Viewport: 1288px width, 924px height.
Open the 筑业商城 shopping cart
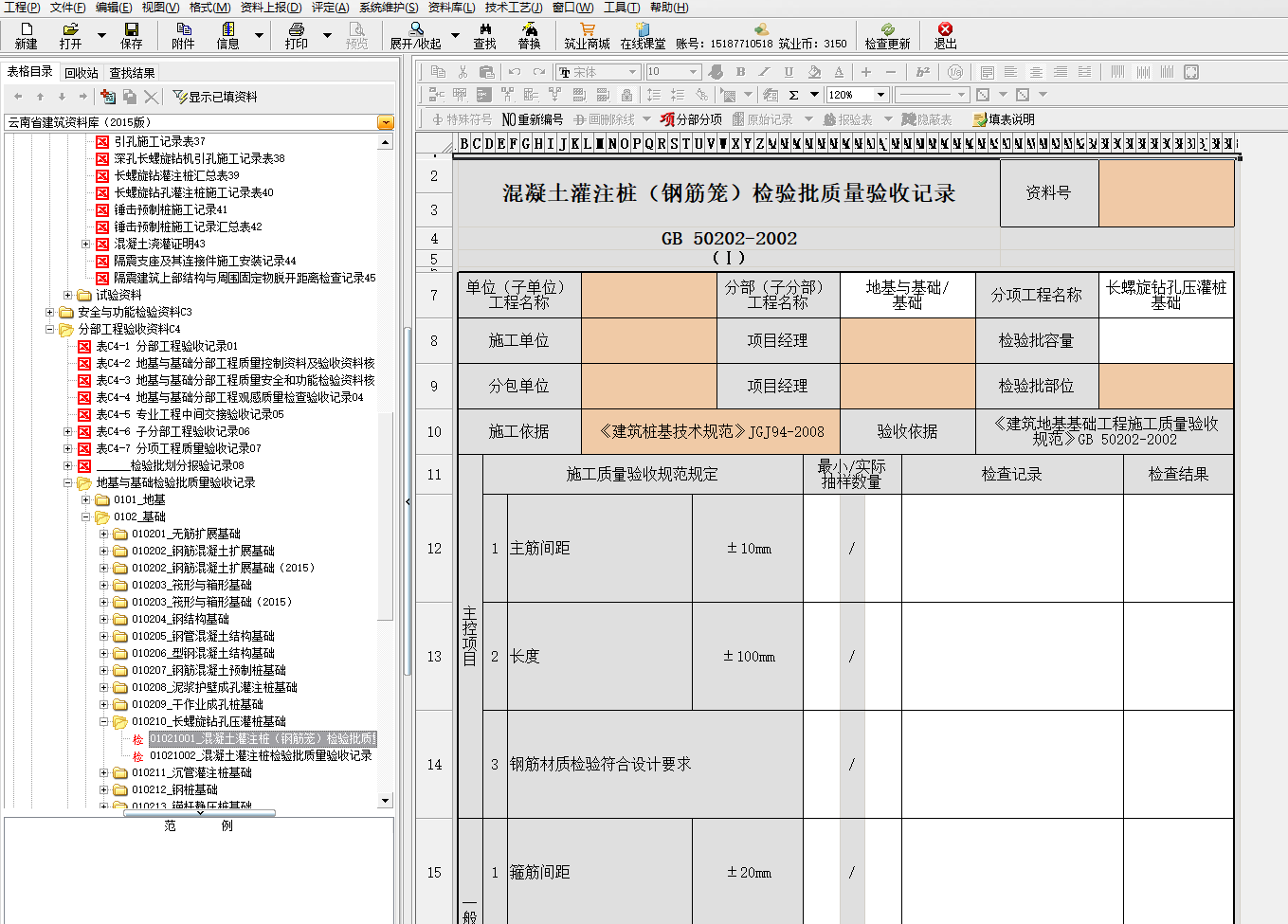[588, 36]
